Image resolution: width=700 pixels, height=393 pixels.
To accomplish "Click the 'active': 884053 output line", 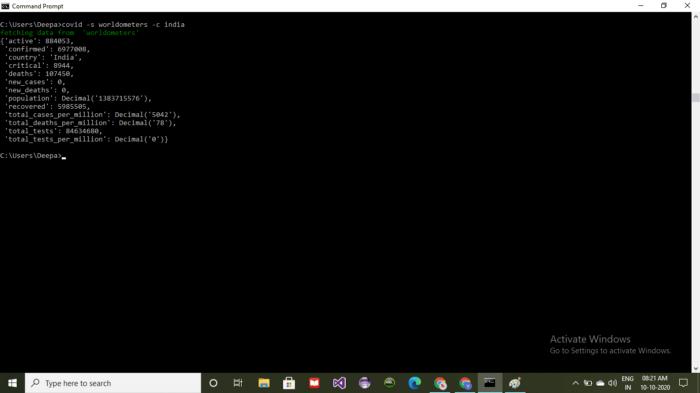I will click(37, 41).
